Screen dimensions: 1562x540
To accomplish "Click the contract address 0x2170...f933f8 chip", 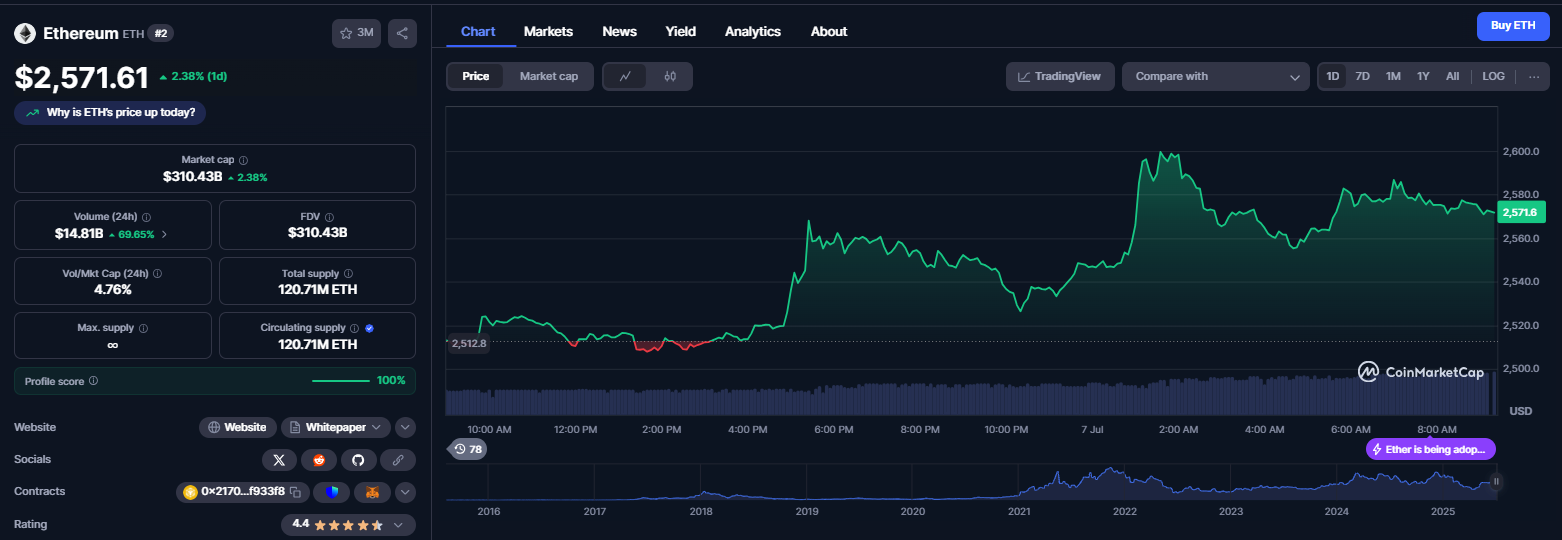I will coord(243,492).
